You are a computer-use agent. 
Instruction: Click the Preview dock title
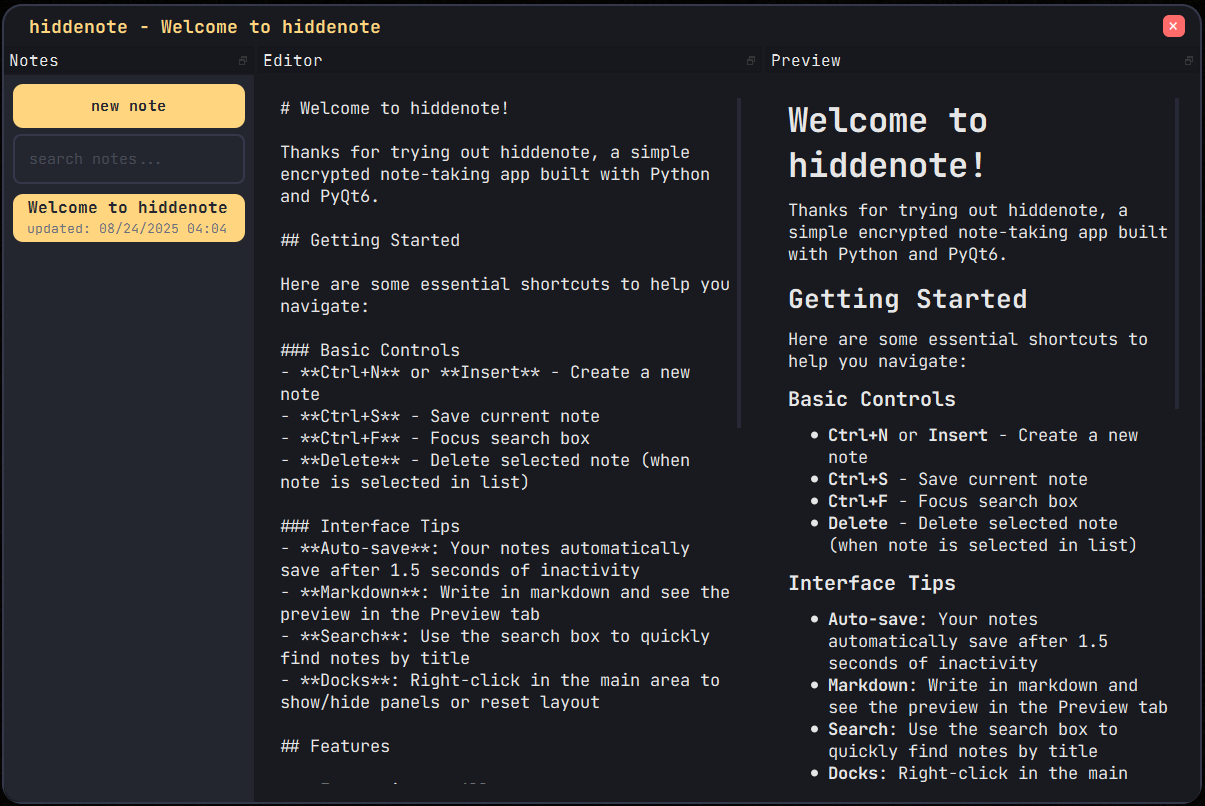[x=806, y=61]
